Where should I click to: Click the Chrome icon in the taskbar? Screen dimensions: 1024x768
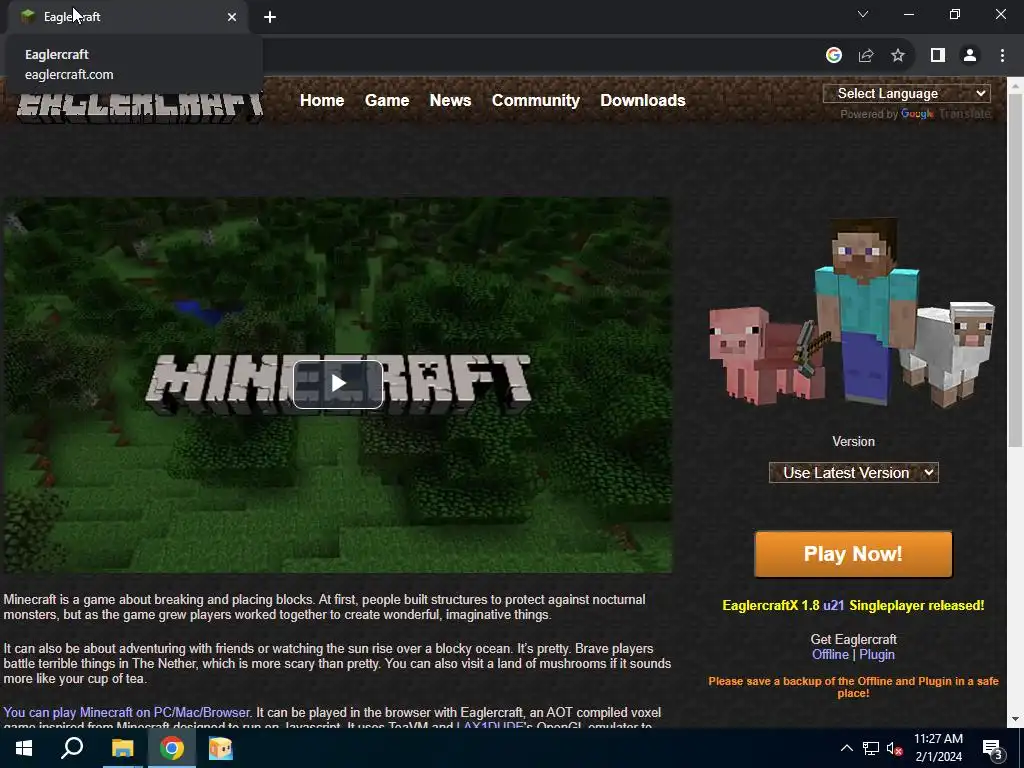click(x=171, y=748)
